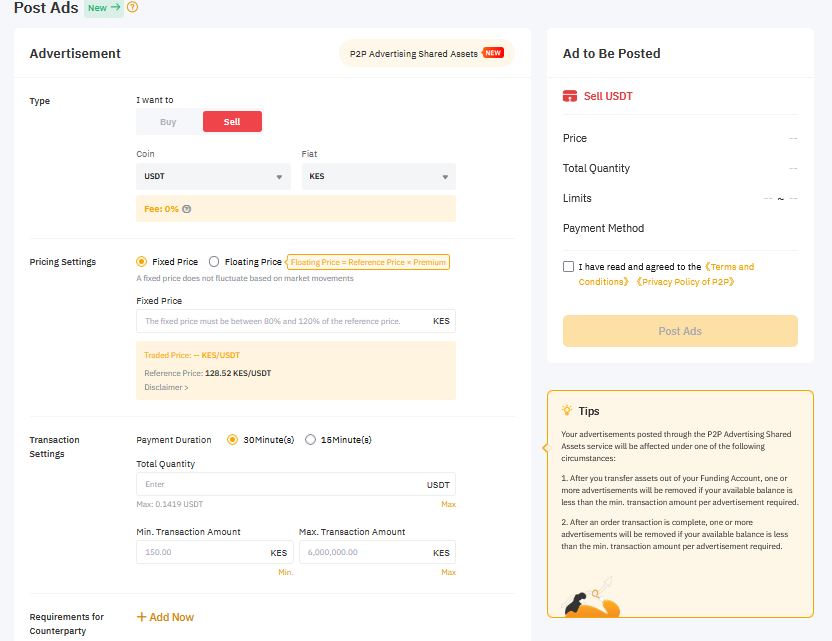This screenshot has width=832, height=641.
Task: Choose 15 Minutes payment duration
Action: [x=311, y=440]
